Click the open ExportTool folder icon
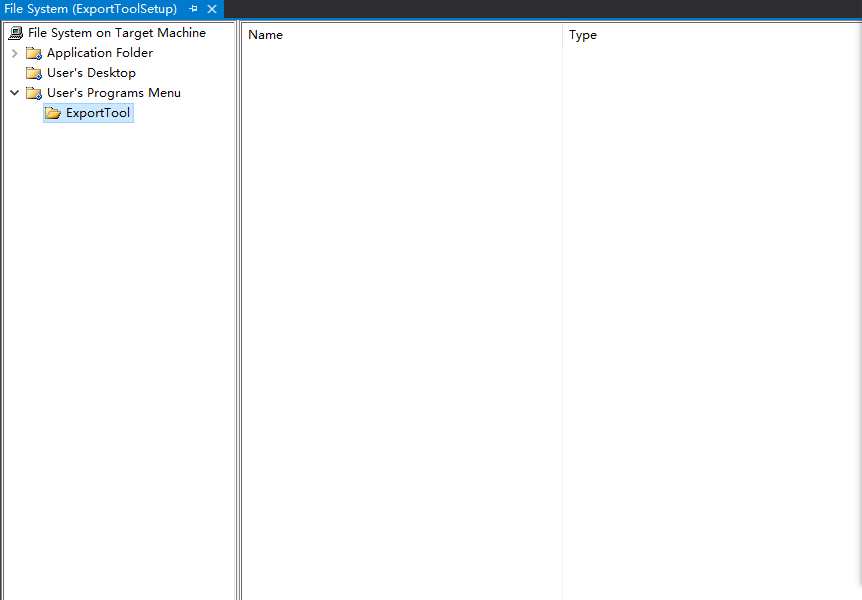This screenshot has height=600, width=862. coord(53,113)
